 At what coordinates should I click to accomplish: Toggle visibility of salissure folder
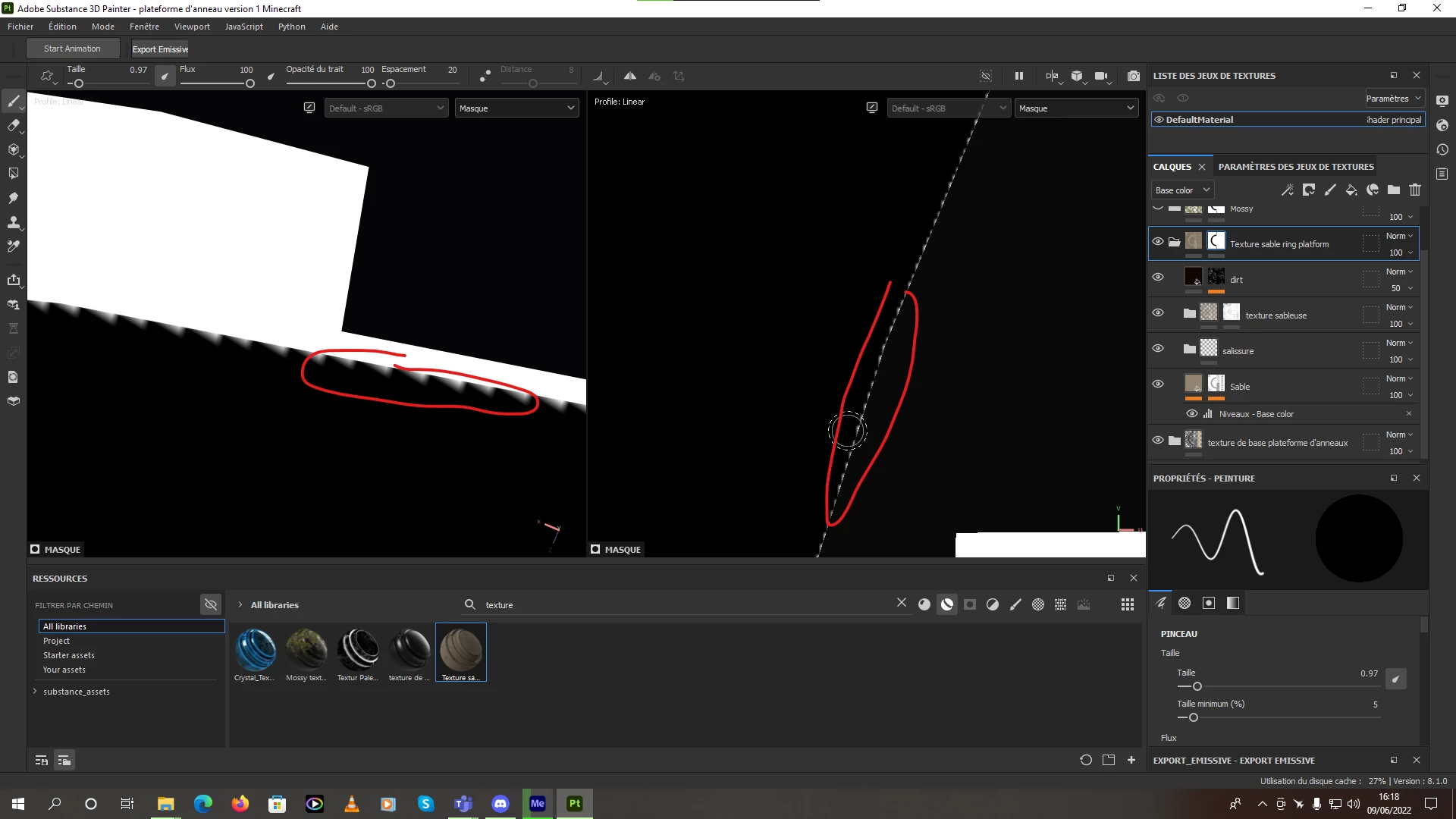pyautogui.click(x=1158, y=348)
